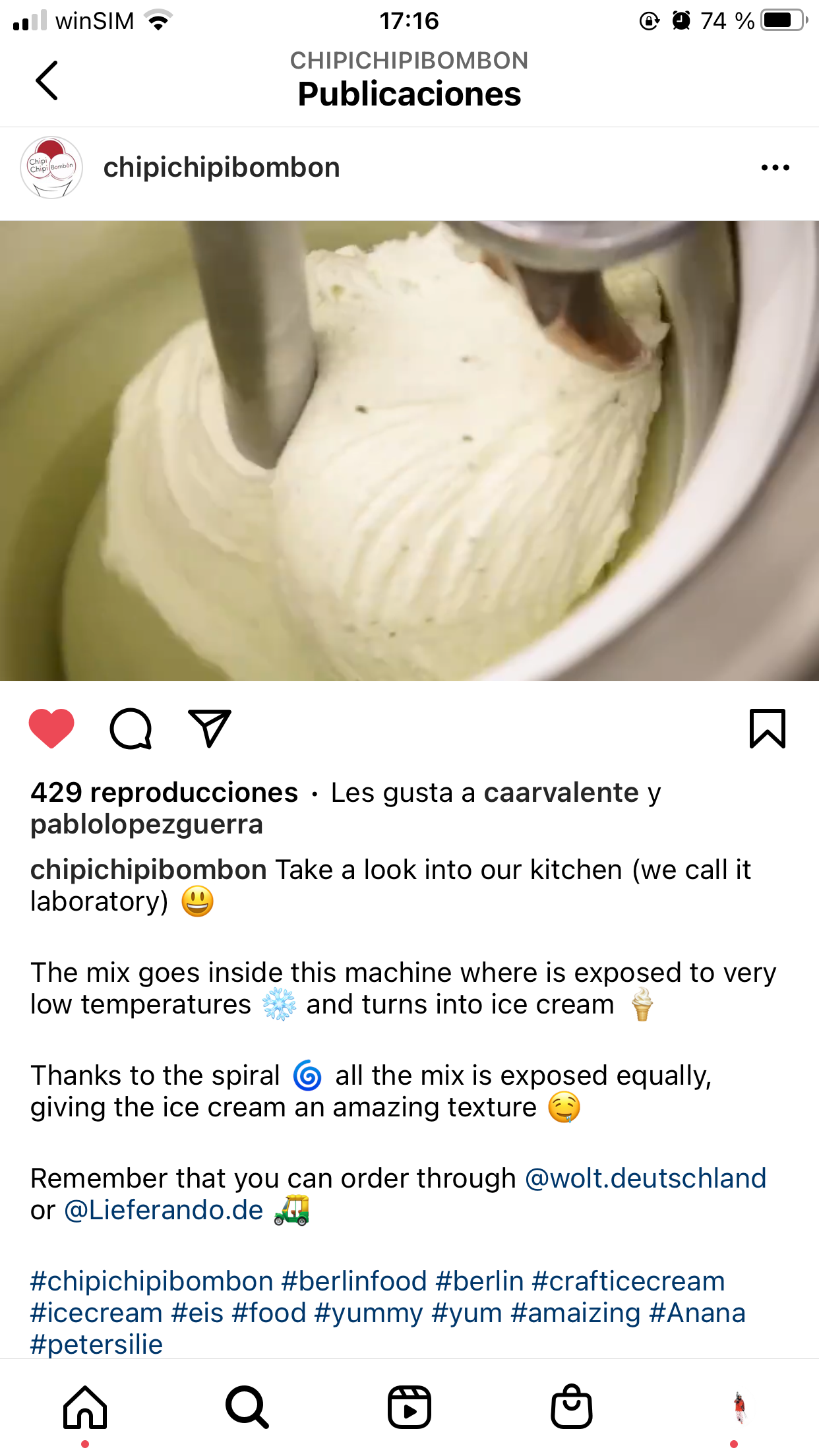Open my profile avatar tab
The height and width of the screenshot is (1456, 819).
pos(739,1407)
